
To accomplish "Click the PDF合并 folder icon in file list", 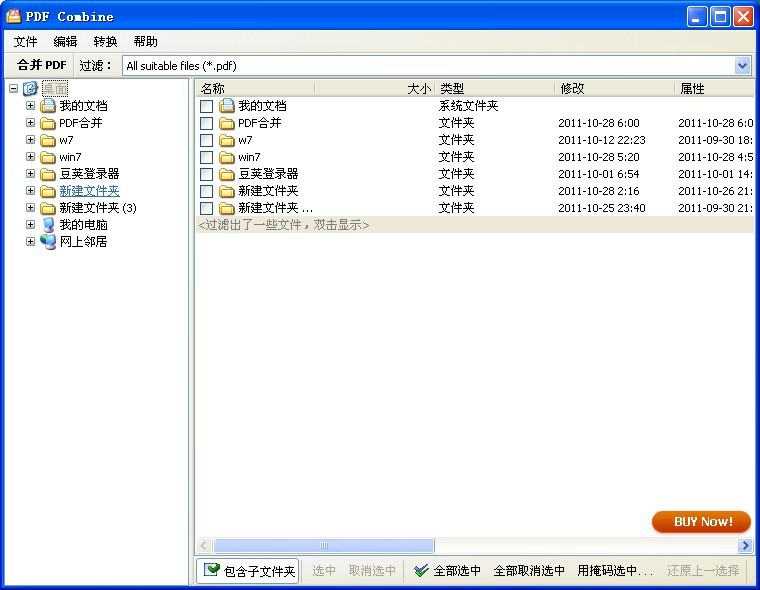I will (227, 123).
